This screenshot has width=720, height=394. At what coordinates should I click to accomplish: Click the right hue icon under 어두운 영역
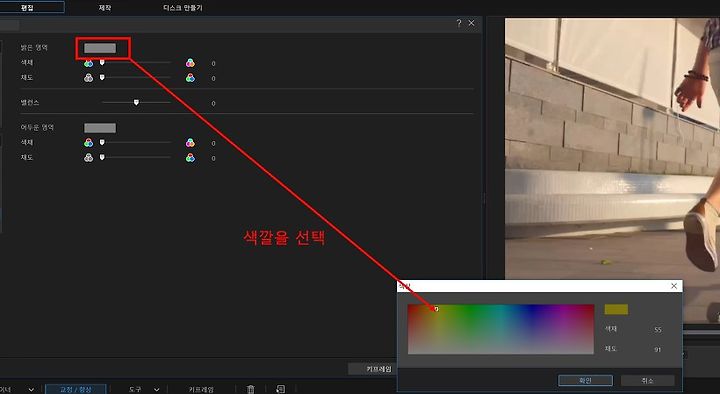point(190,143)
